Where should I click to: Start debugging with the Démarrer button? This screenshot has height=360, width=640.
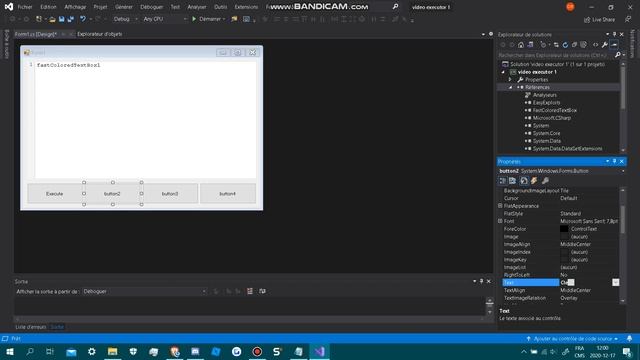[x=208, y=19]
